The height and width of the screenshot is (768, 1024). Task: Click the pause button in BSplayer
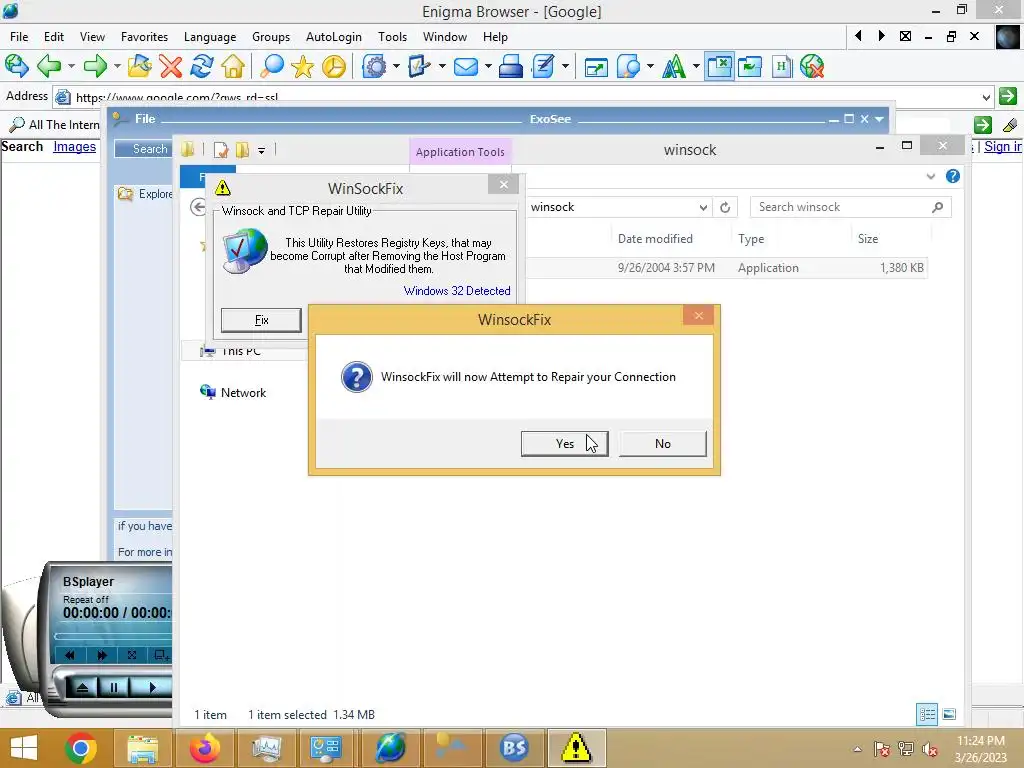(x=114, y=687)
